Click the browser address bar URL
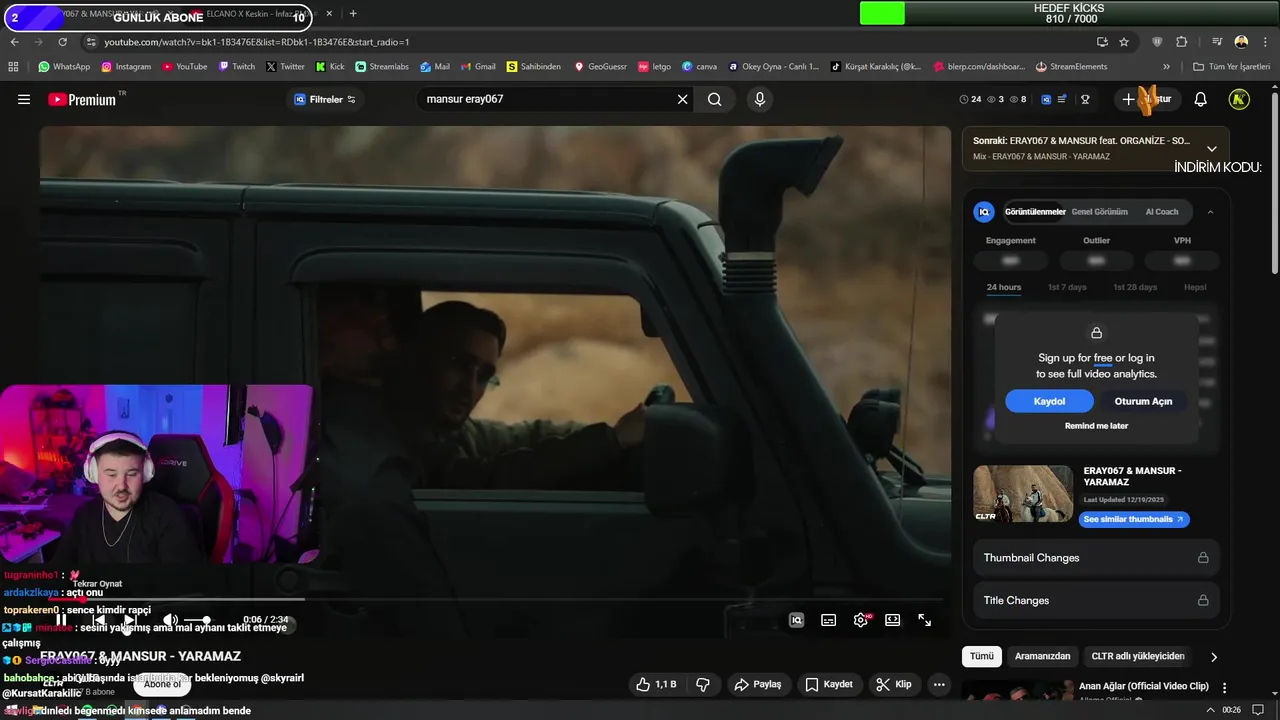The image size is (1280, 720). [x=257, y=42]
